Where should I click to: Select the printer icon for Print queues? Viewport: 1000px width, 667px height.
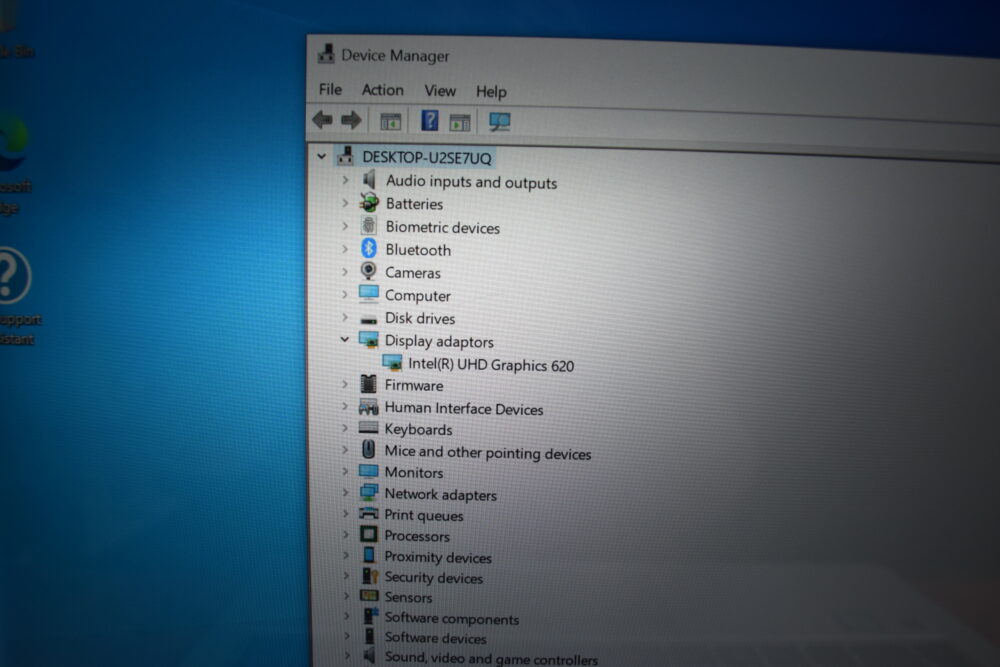click(369, 513)
